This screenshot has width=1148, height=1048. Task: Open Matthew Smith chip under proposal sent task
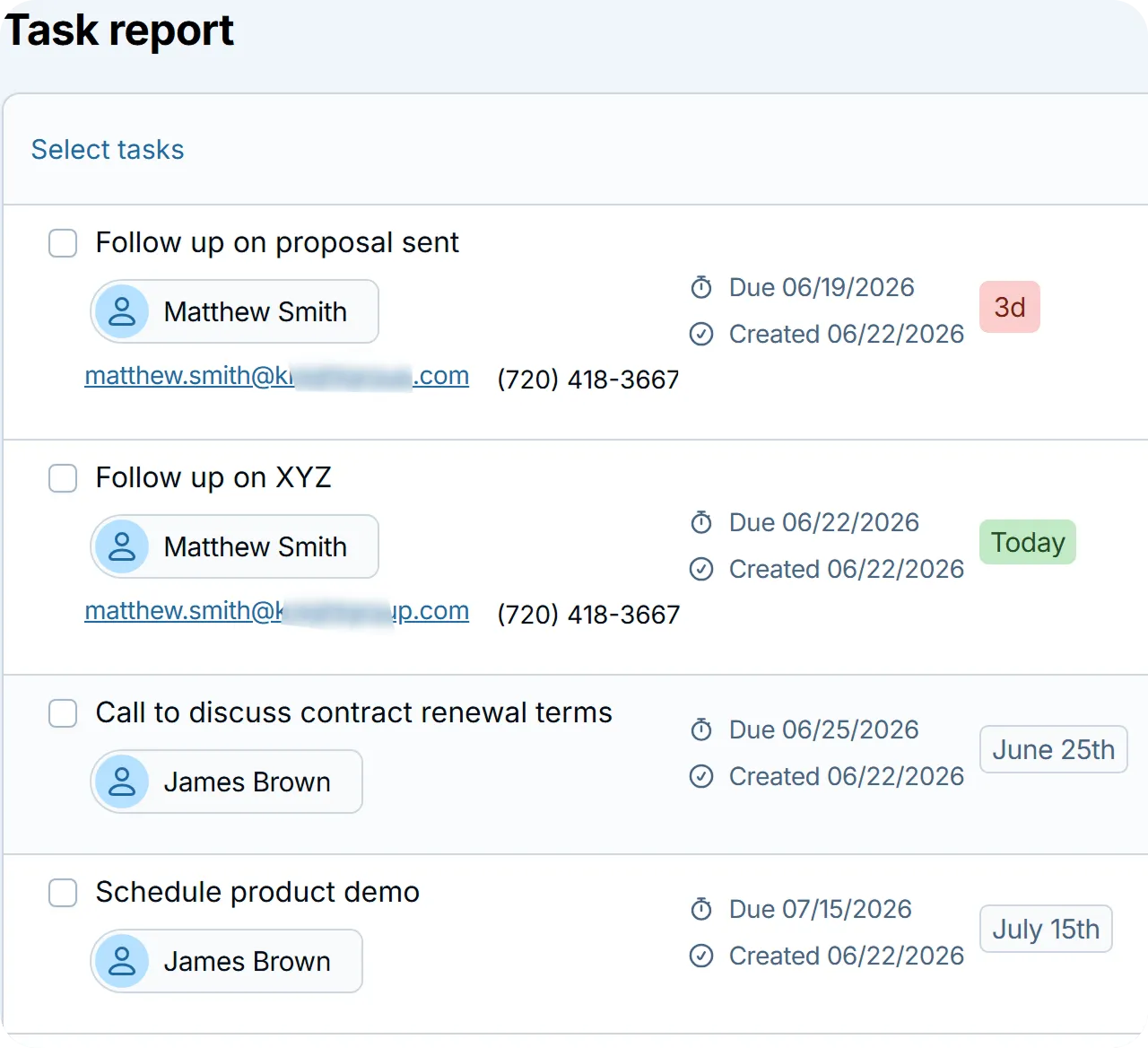[235, 311]
